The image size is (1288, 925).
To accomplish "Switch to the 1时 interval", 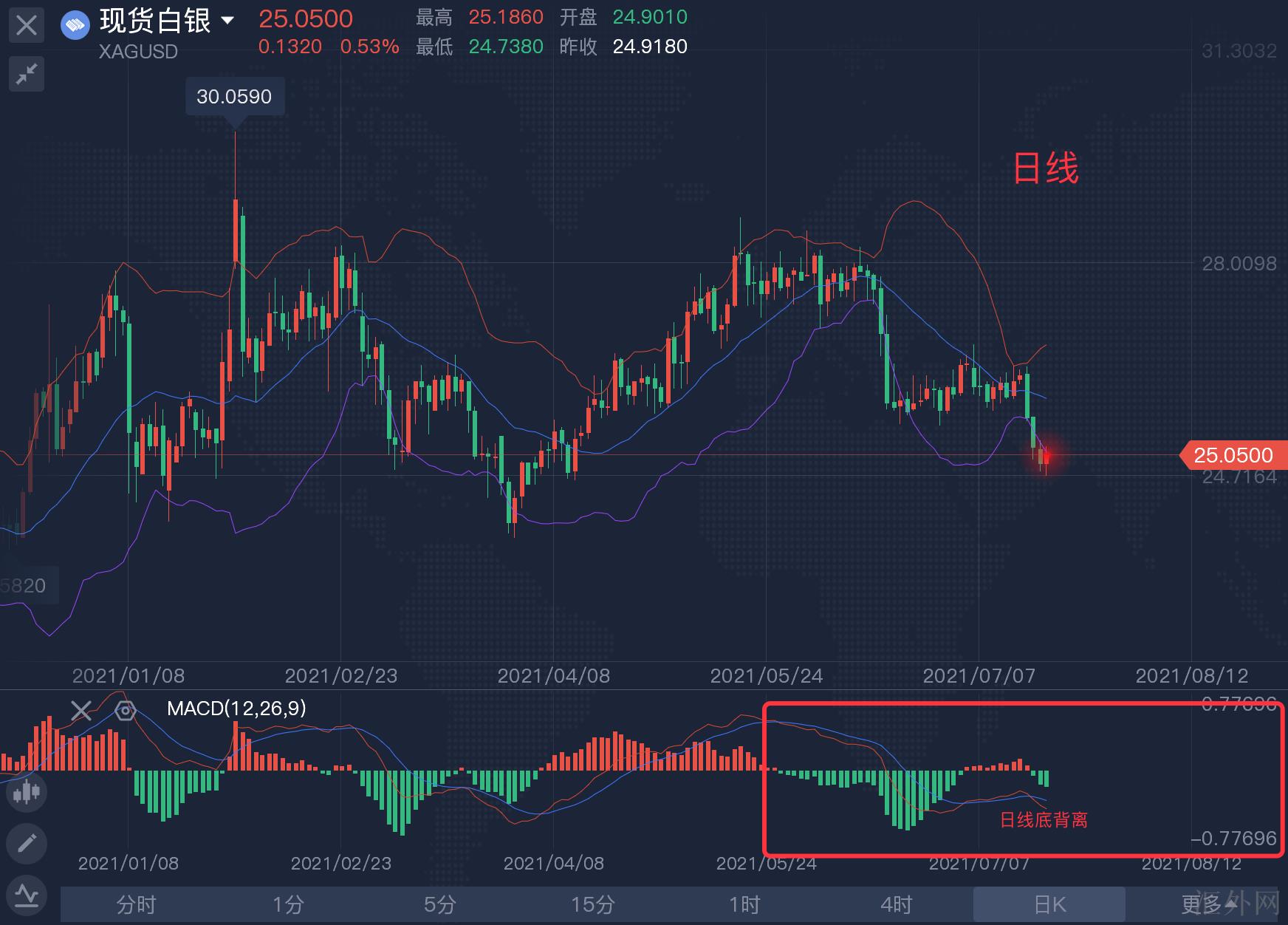I will tap(744, 904).
